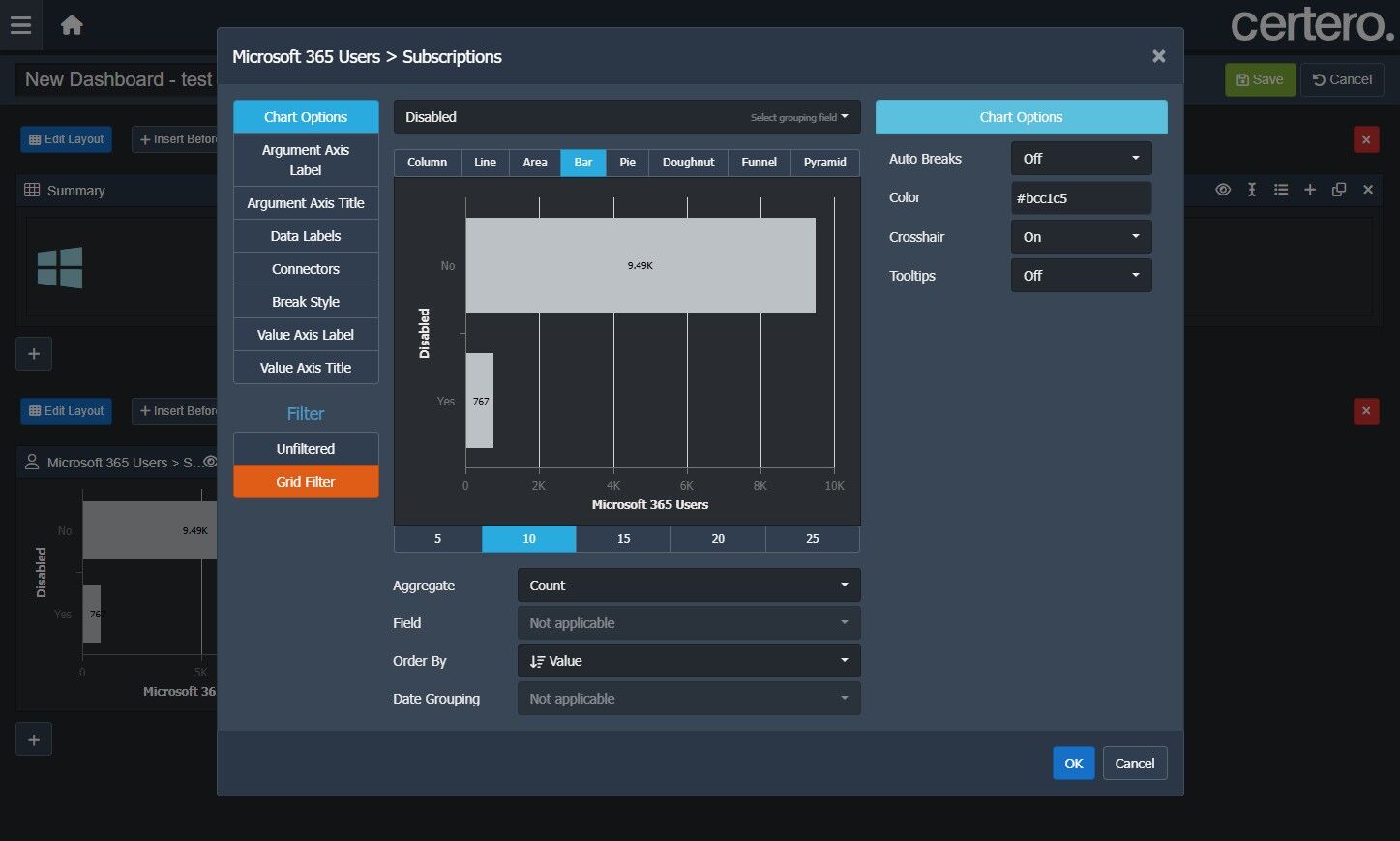Click the rename text-cursor icon in Summary header
The width and height of the screenshot is (1400, 841).
1251,190
